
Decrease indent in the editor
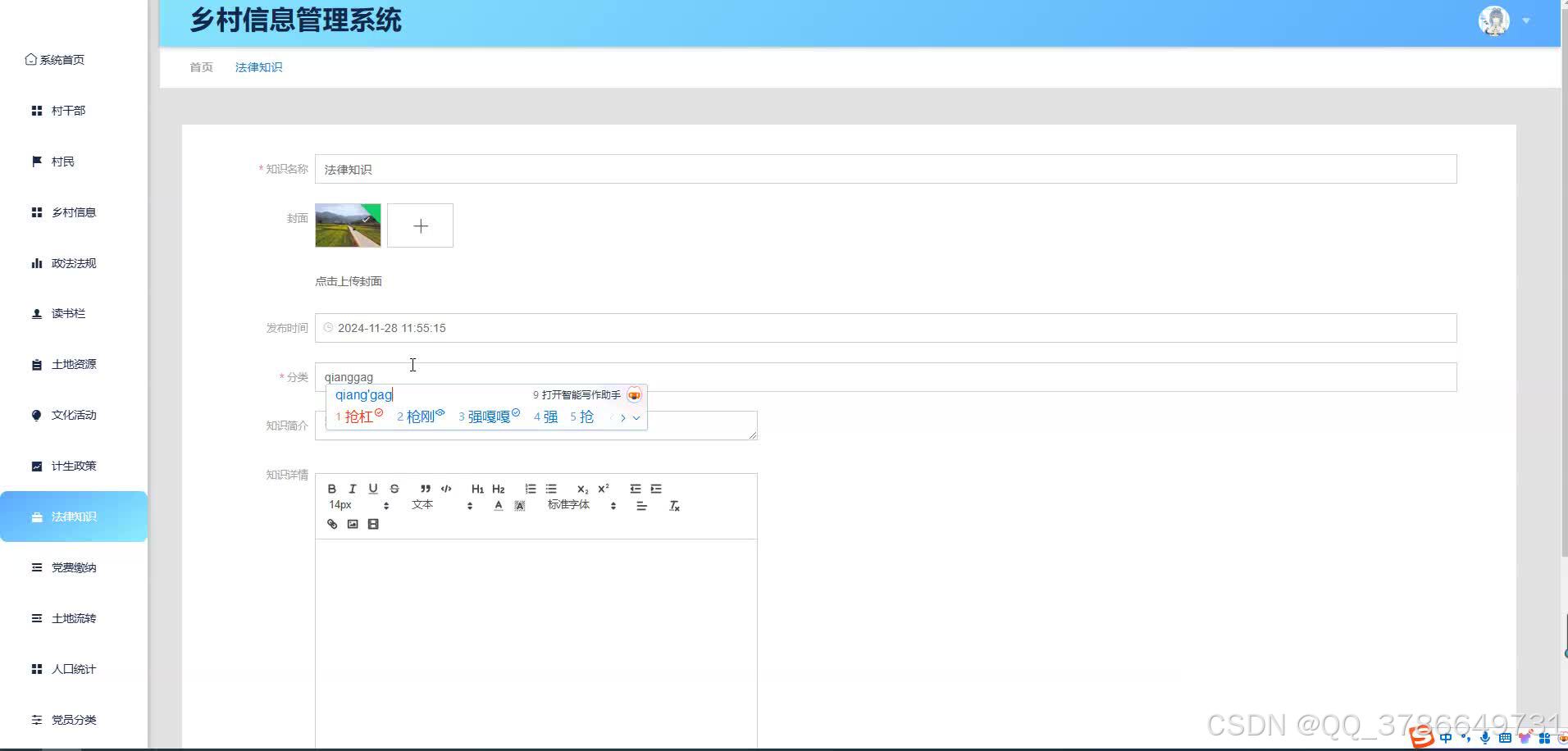pos(636,489)
